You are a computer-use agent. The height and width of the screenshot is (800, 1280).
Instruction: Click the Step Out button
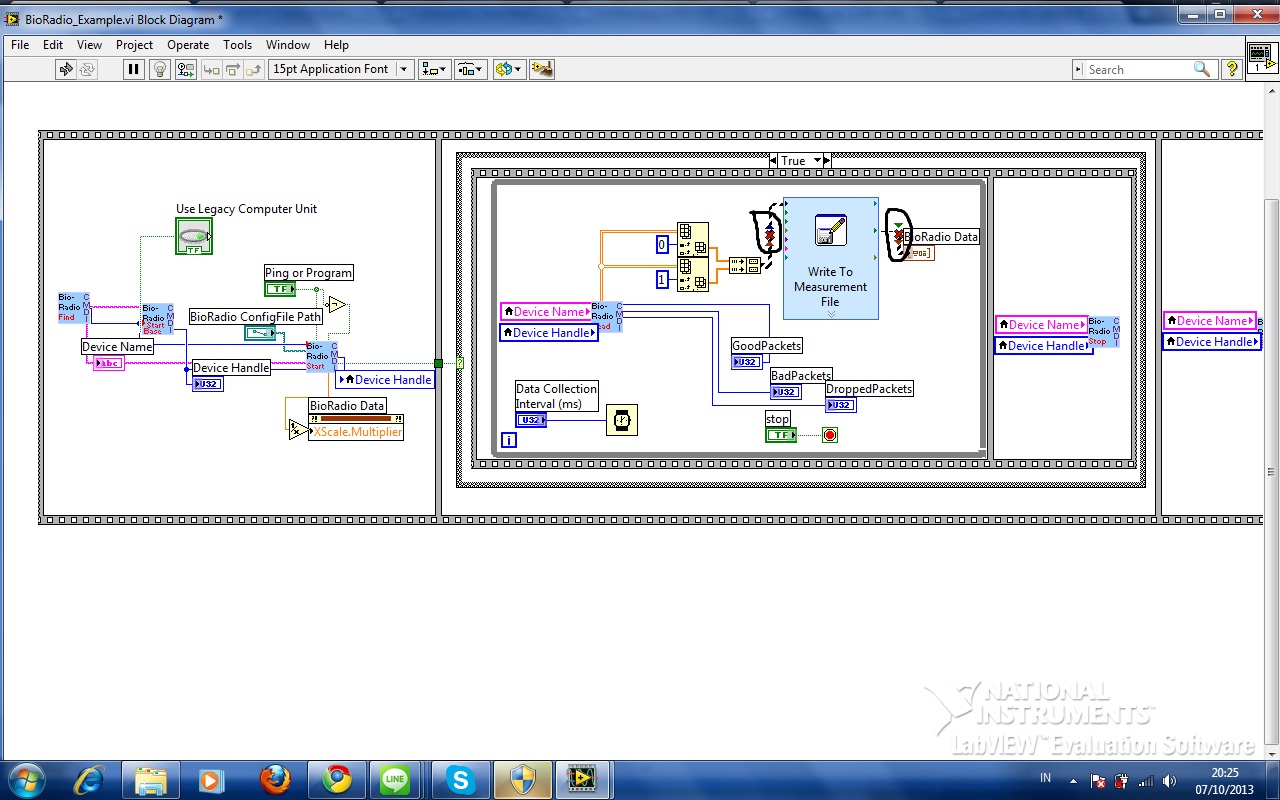(x=253, y=69)
